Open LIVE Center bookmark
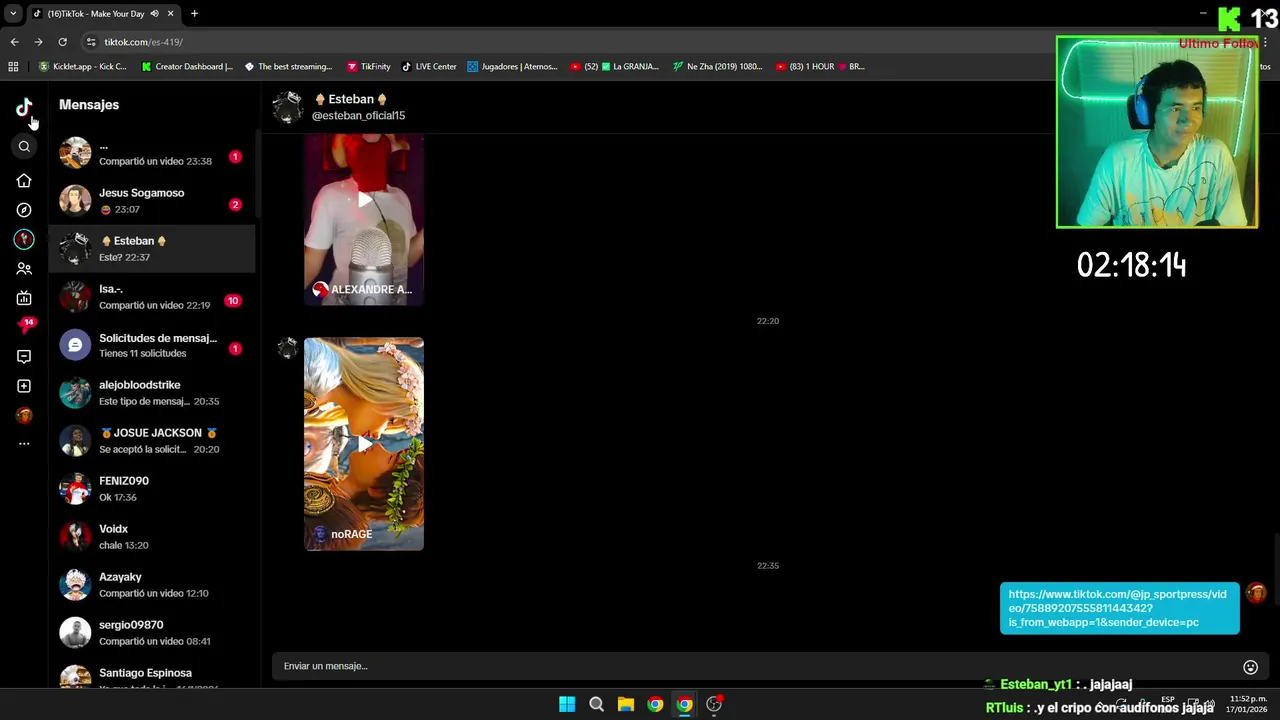The width and height of the screenshot is (1280, 720). 429,67
